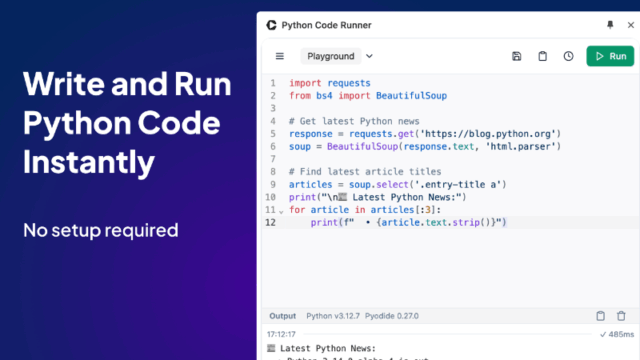Click the 17:12:17 timestamp in the output
The height and width of the screenshot is (360, 640).
click(281, 334)
